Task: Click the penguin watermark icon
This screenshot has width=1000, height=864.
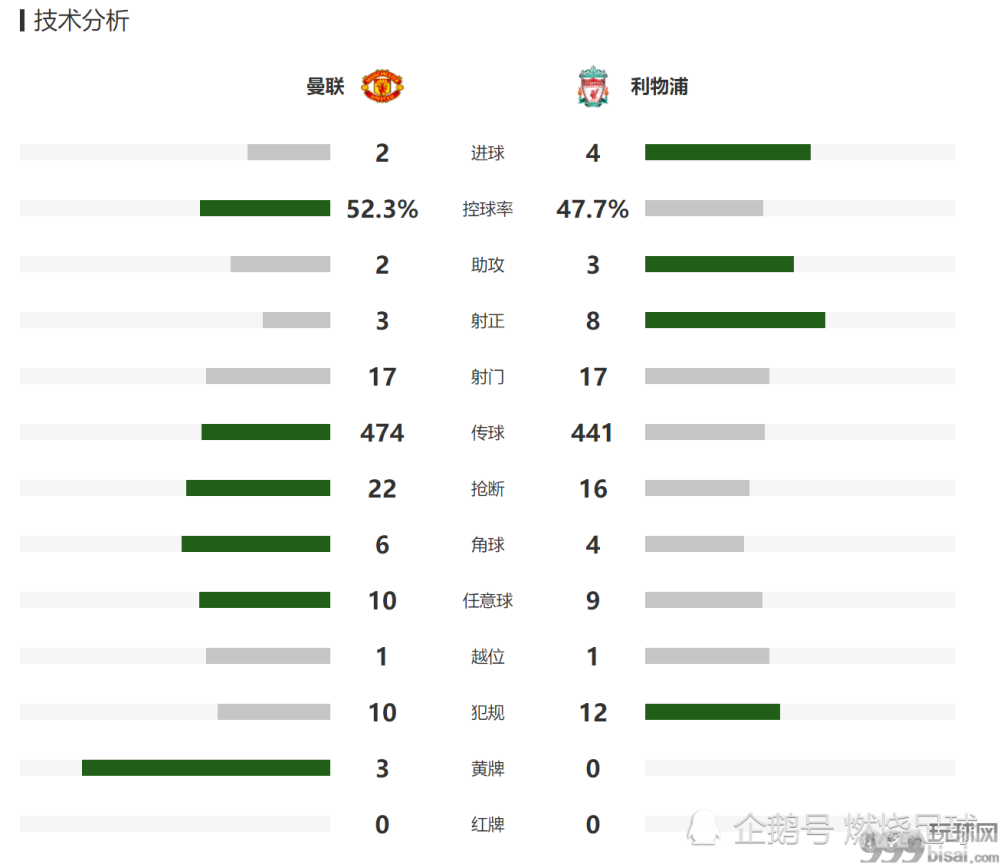Action: (703, 828)
